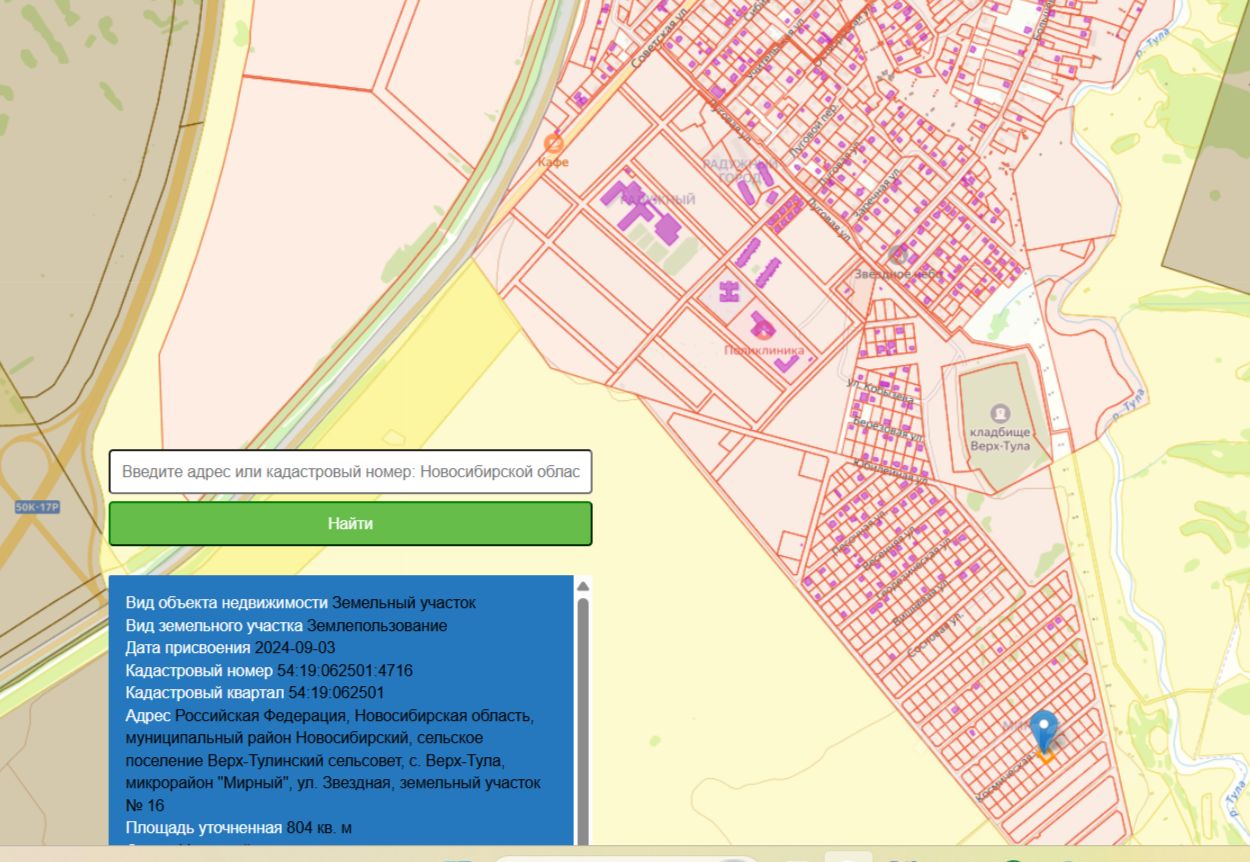Click the Кадастровый квартал value 54:19:062501
1250x862 pixels.
coord(336,693)
